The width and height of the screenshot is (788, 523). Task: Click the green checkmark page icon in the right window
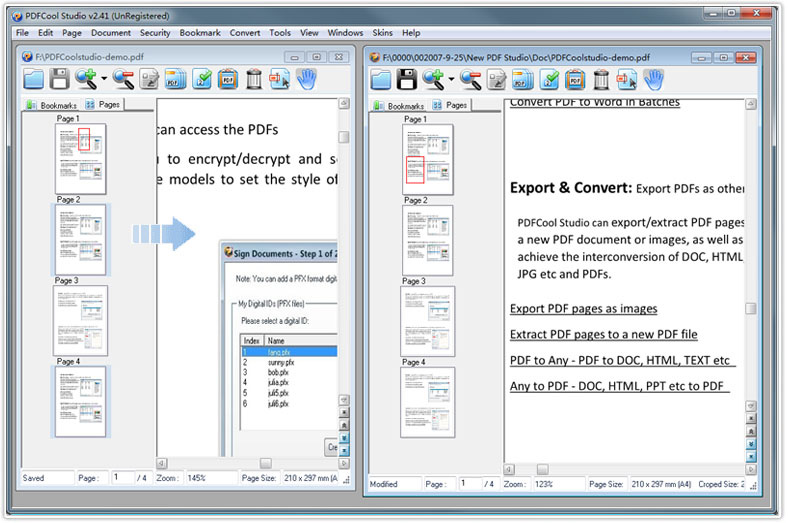[x=549, y=80]
